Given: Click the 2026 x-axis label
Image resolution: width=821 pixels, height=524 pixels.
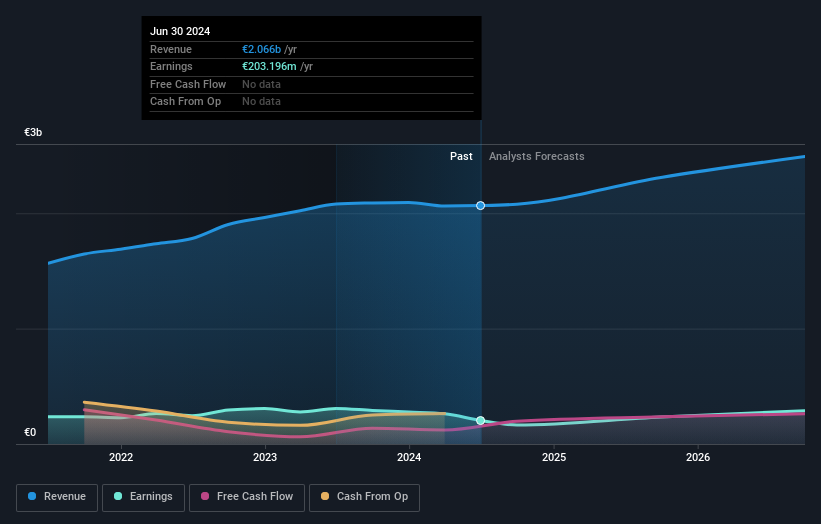Looking at the screenshot, I should point(698,458).
